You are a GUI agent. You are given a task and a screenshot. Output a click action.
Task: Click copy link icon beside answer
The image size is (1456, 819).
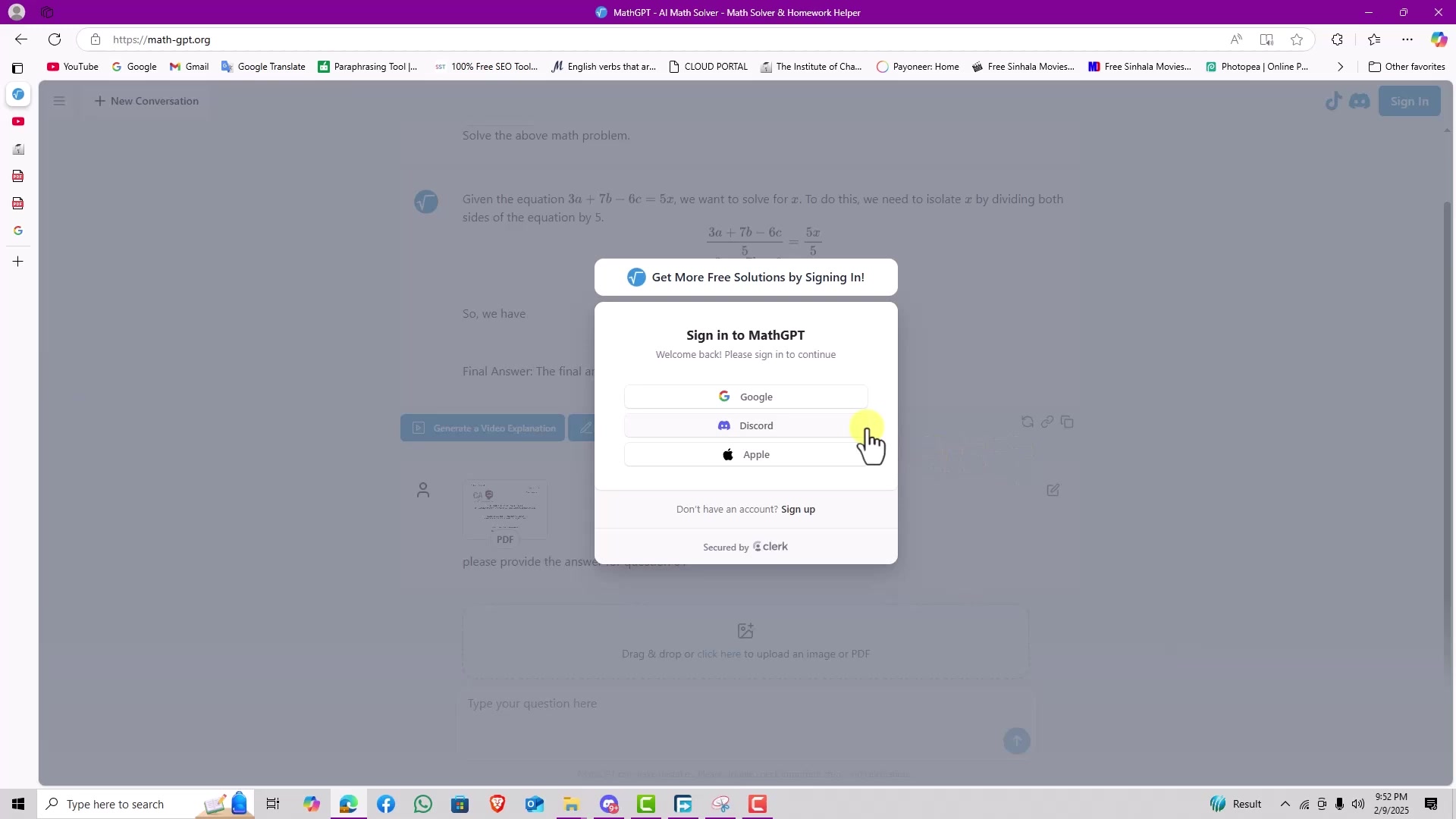(1047, 422)
